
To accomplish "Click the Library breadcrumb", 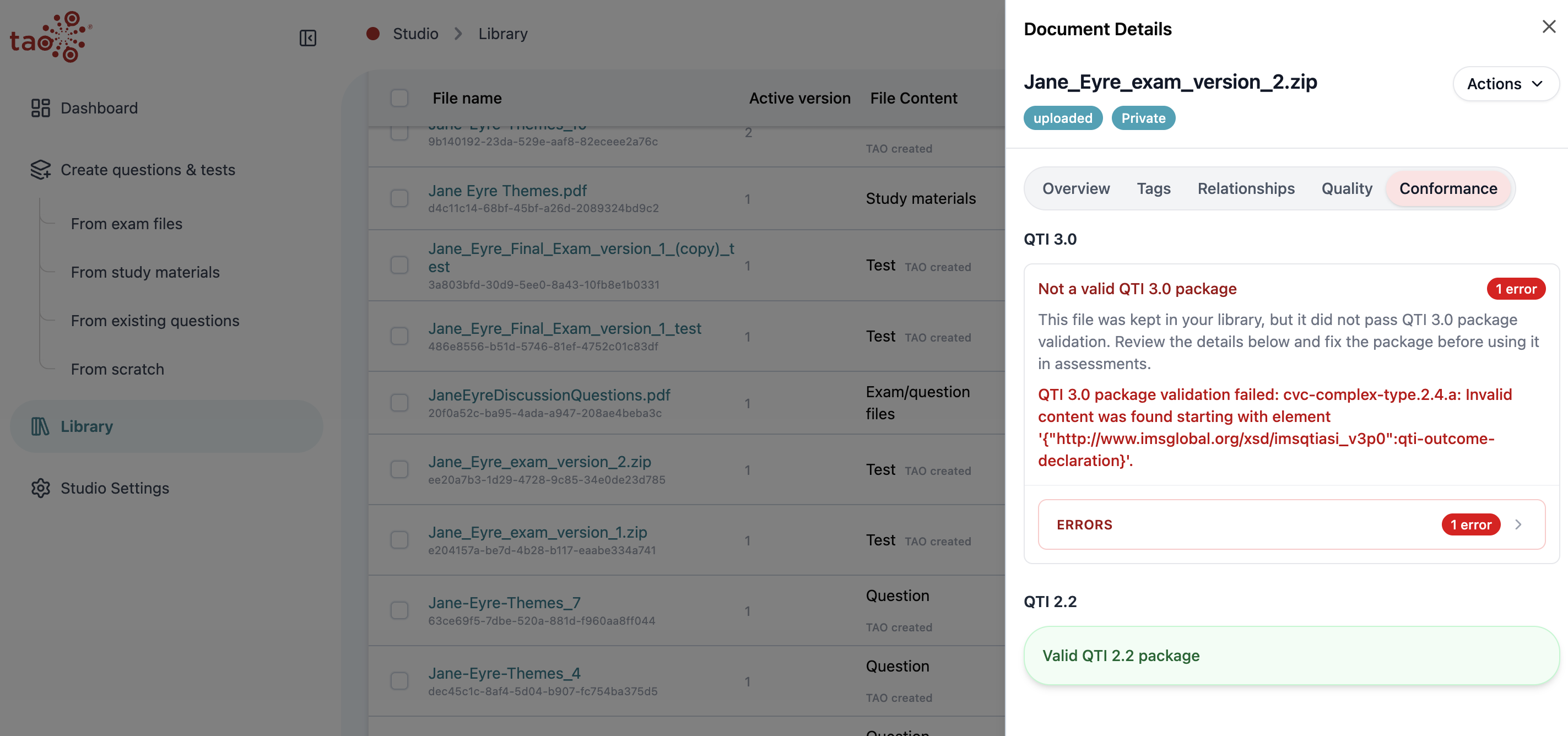I will tap(503, 34).
